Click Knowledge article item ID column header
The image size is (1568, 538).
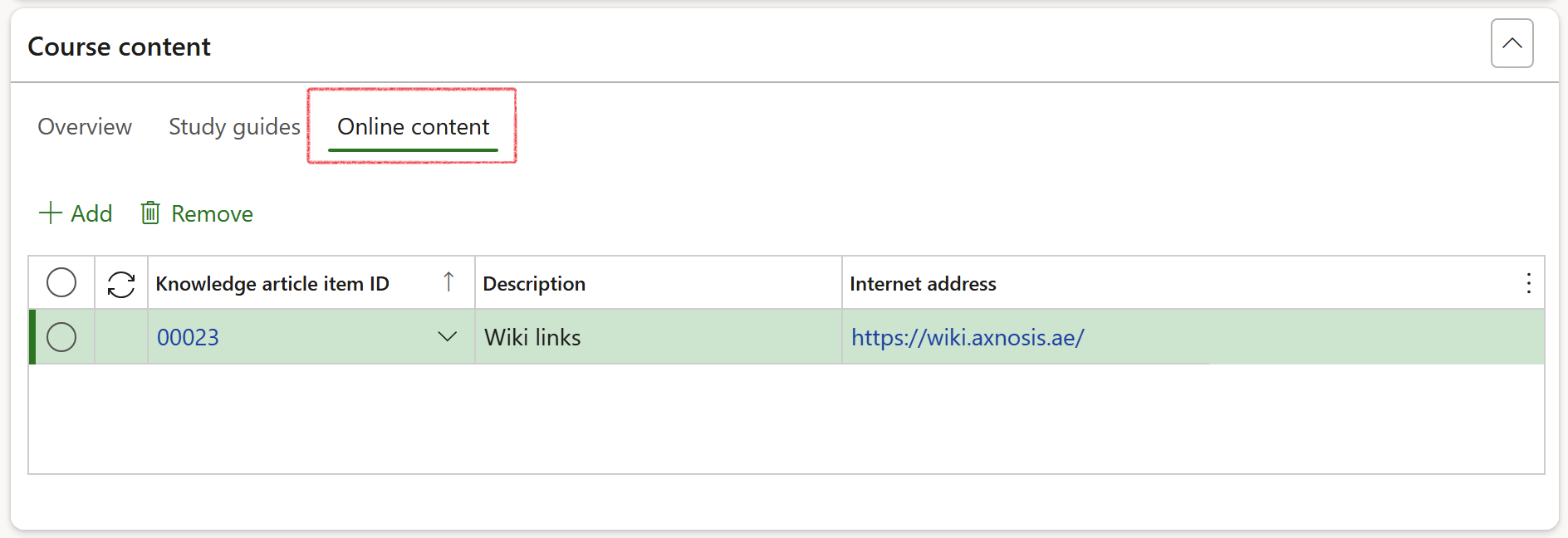272,284
